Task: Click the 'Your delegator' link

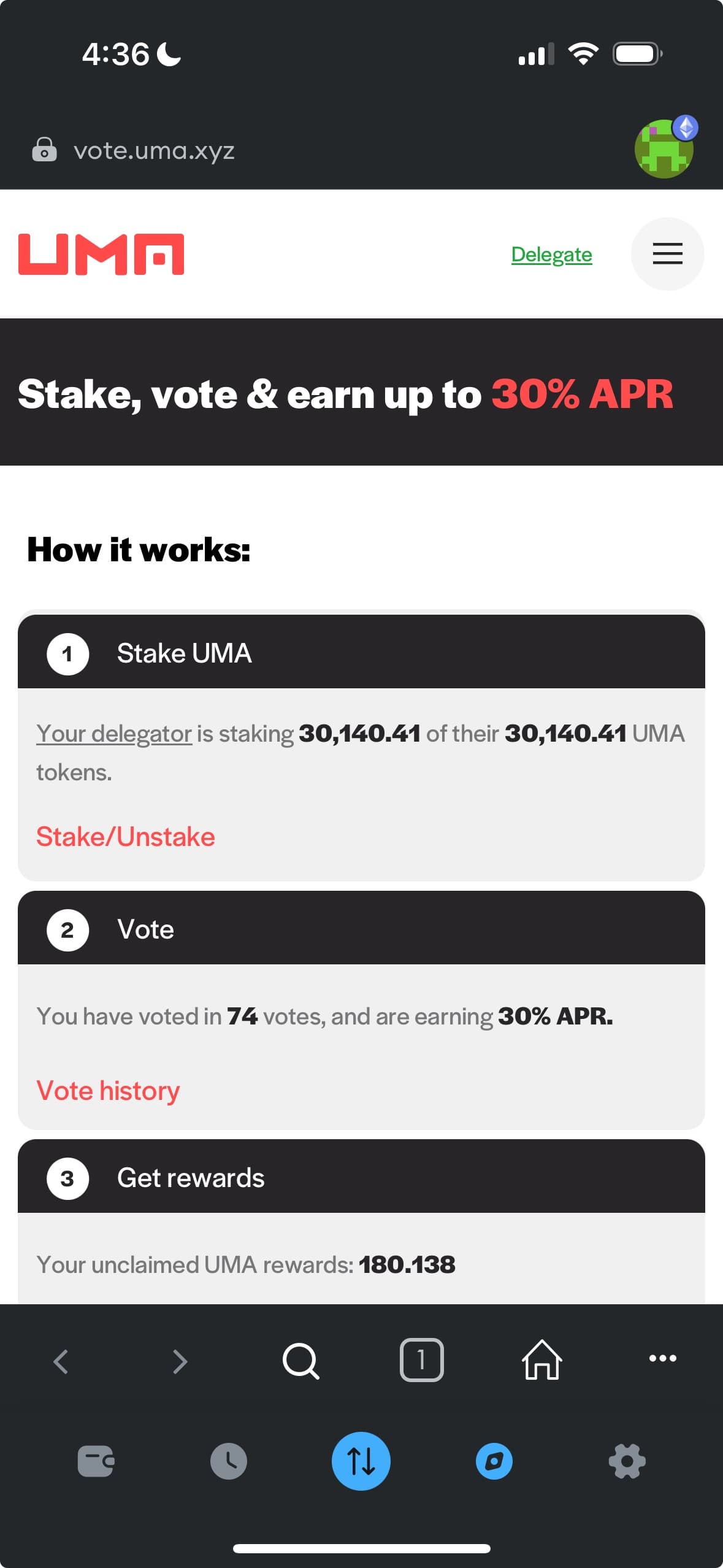Action: click(114, 734)
